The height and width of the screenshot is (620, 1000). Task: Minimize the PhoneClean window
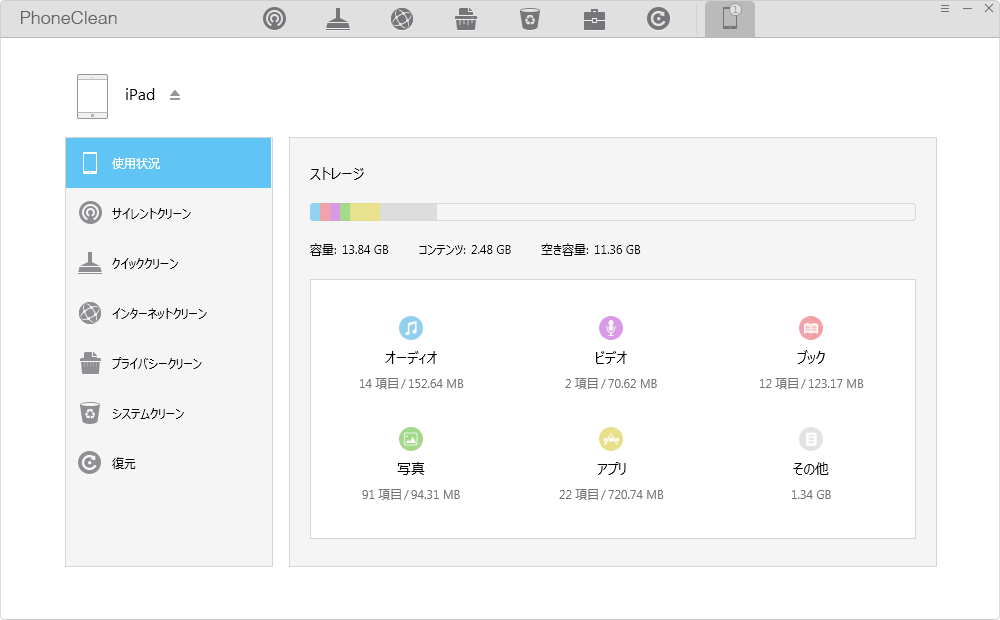pyautogui.click(x=967, y=8)
